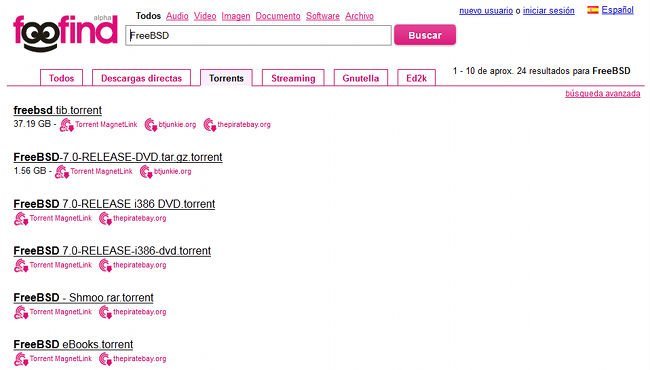Image resolution: width=650 pixels, height=370 pixels.
Task: Open FreeBSD eBooks.torrent result
Action: (x=73, y=344)
